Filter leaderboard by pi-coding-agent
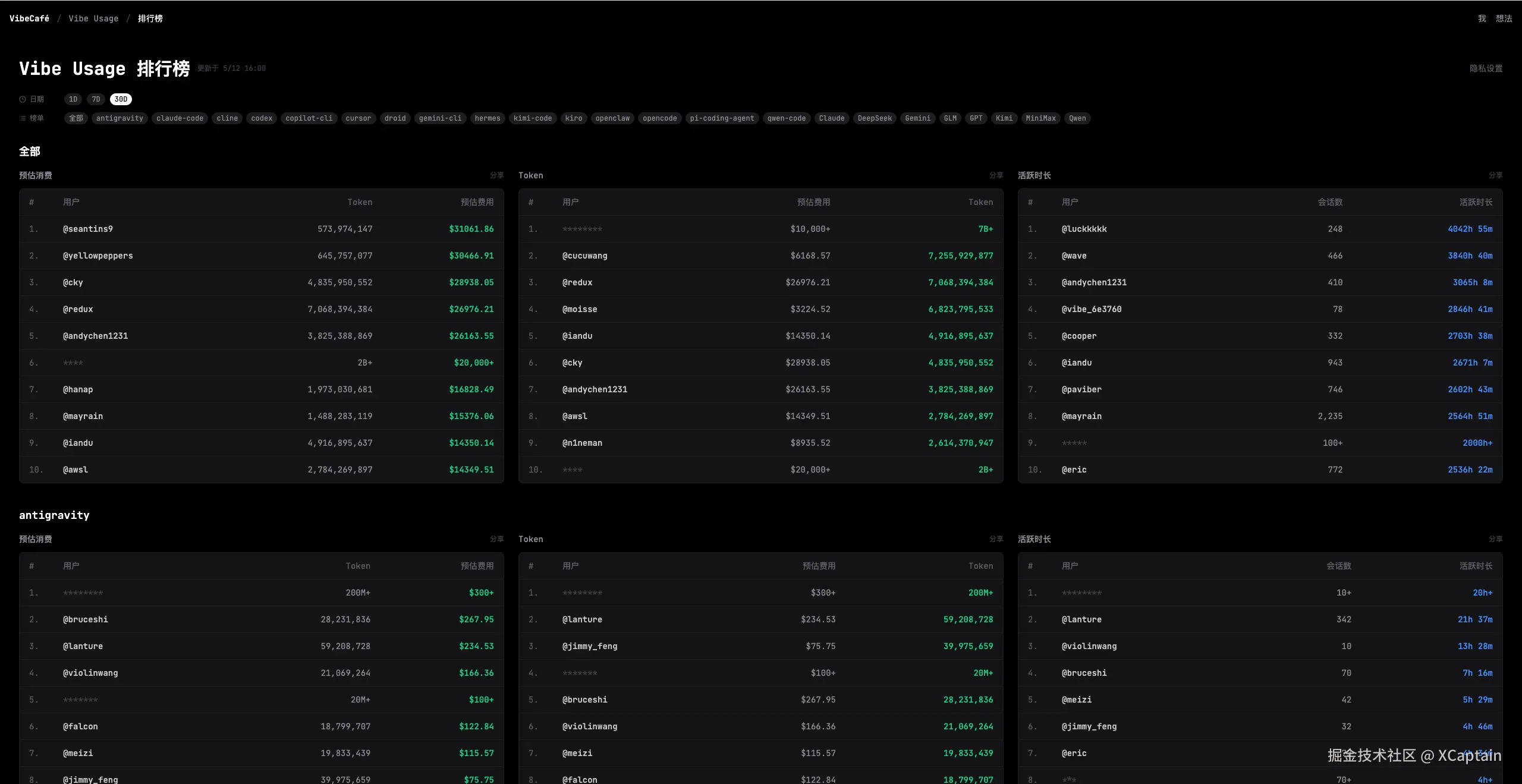Viewport: 1522px width, 784px height. point(722,118)
